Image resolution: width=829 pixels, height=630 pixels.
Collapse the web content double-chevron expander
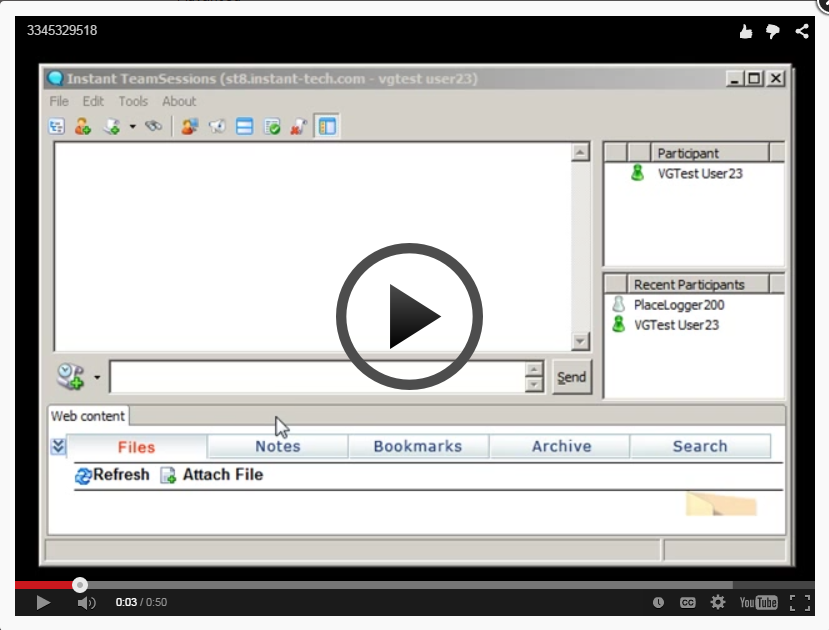(58, 447)
